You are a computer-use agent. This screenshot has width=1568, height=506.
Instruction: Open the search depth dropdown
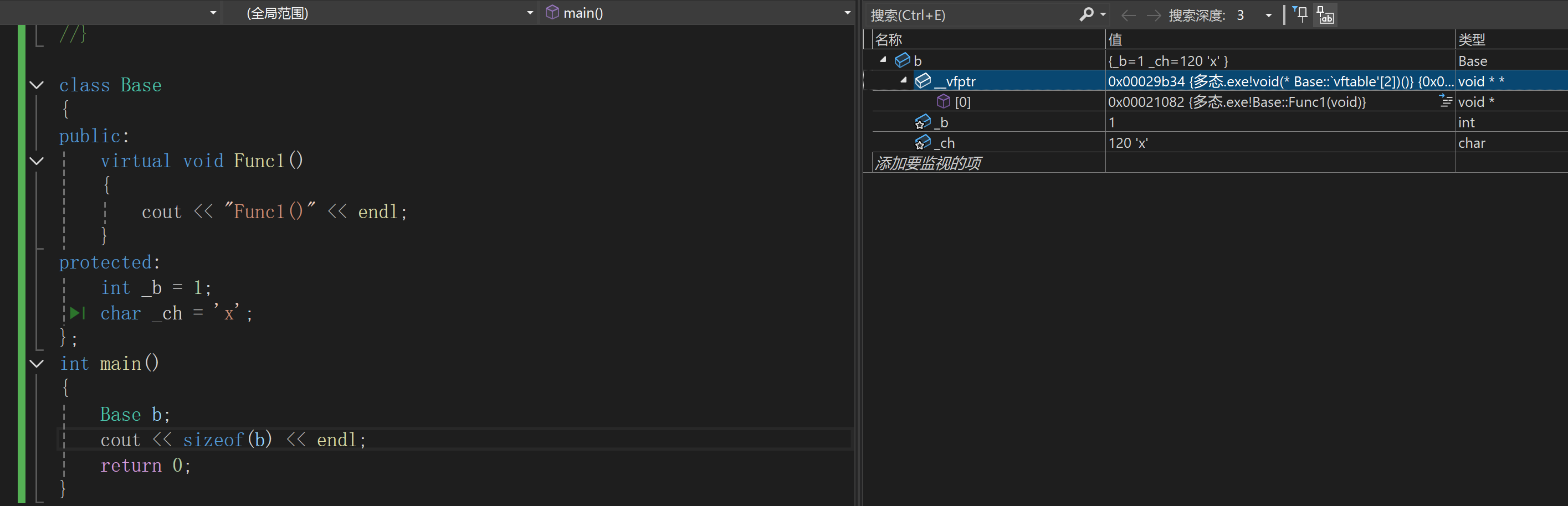coord(1268,15)
